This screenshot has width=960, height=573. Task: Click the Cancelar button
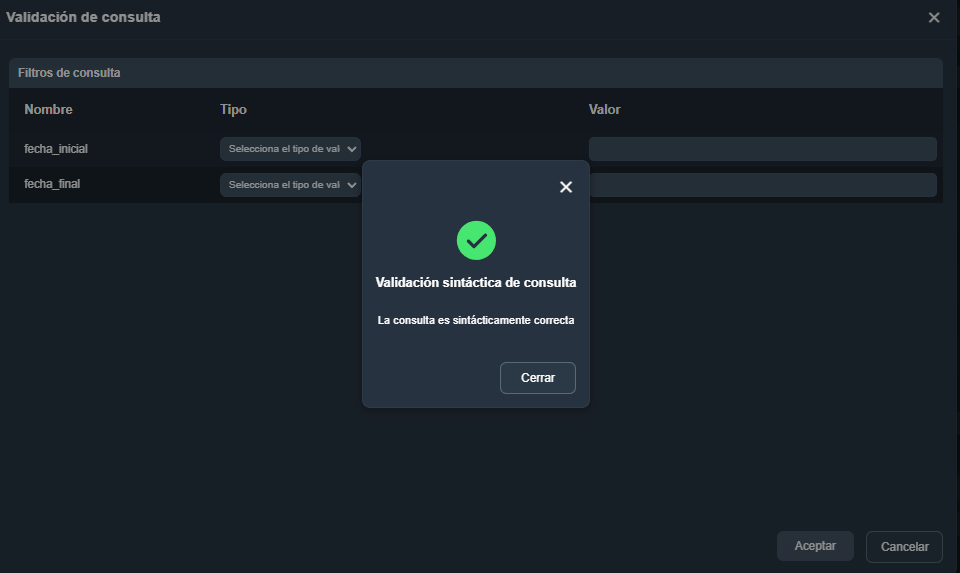pyautogui.click(x=904, y=547)
